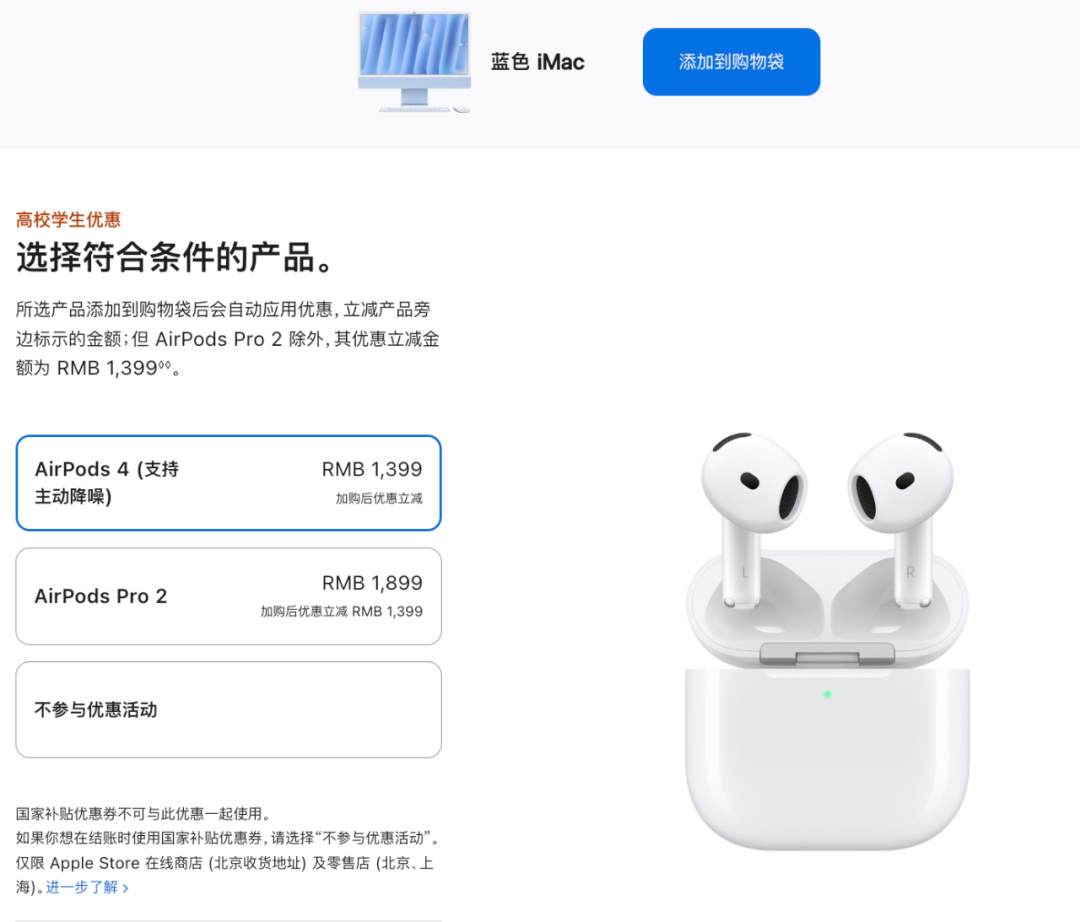
Task: Click the RMB 1,899 price text
Action: click(x=372, y=583)
